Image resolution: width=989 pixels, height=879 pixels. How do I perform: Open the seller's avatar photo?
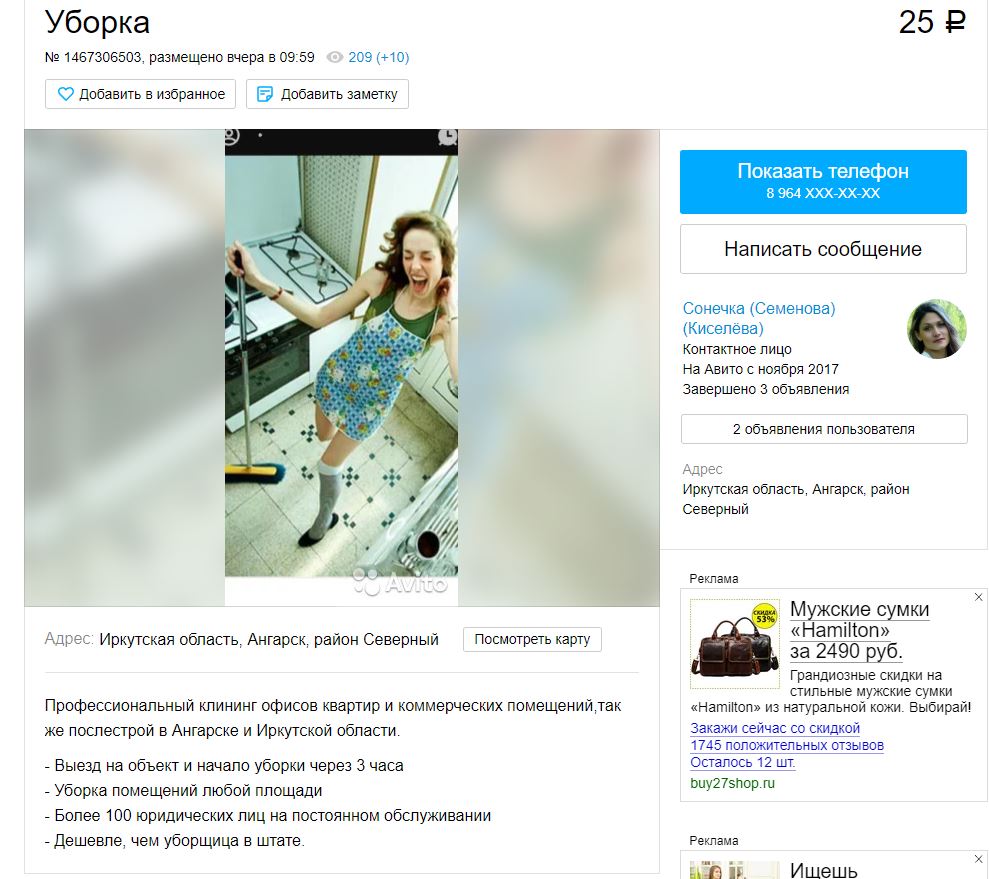click(x=937, y=329)
